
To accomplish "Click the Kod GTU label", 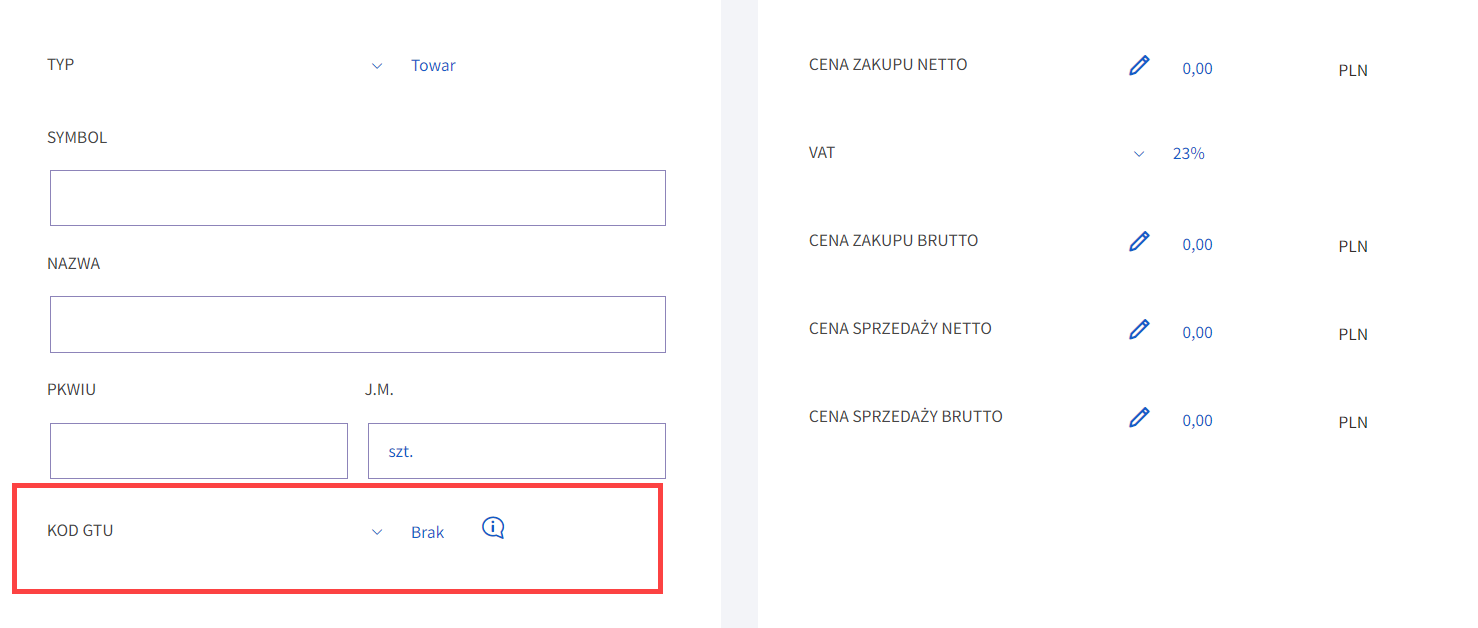I will 80,531.
